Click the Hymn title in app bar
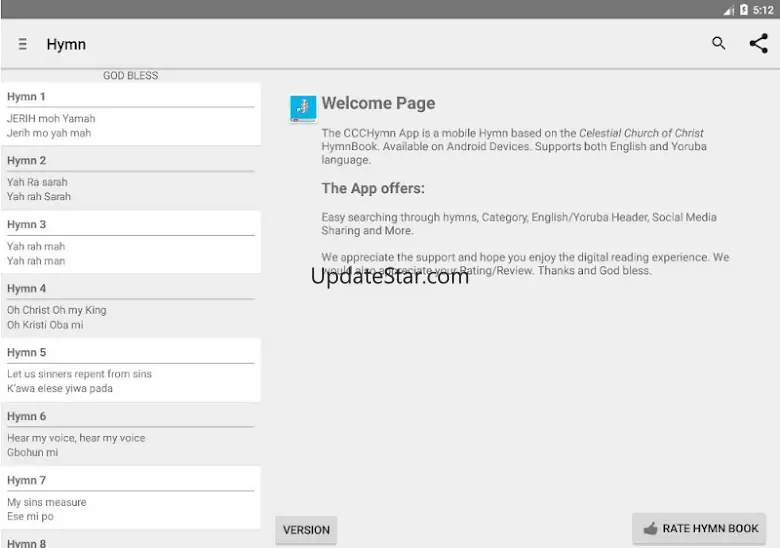The width and height of the screenshot is (780, 548). click(66, 44)
